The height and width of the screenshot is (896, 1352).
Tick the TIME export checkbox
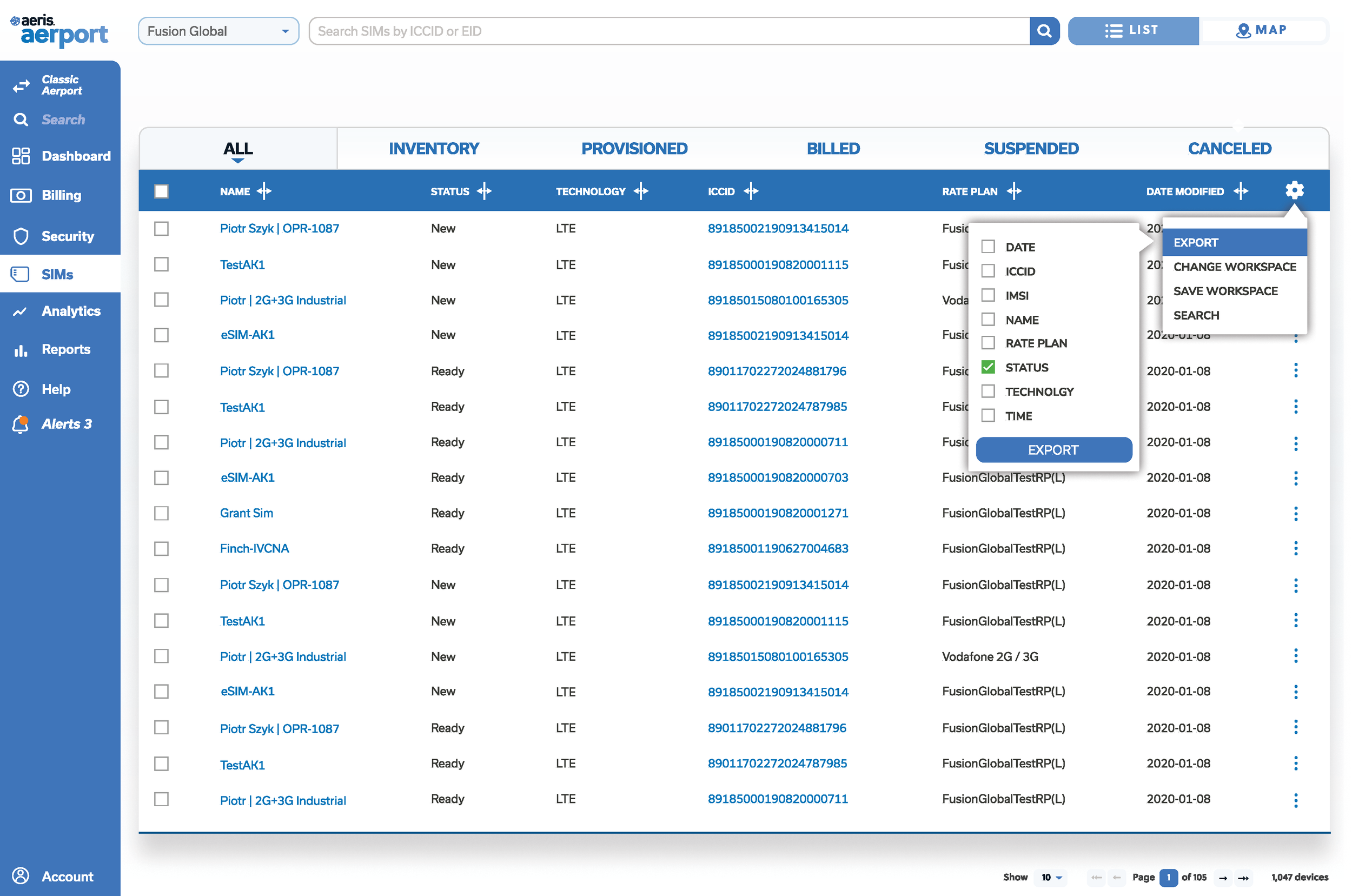(988, 415)
